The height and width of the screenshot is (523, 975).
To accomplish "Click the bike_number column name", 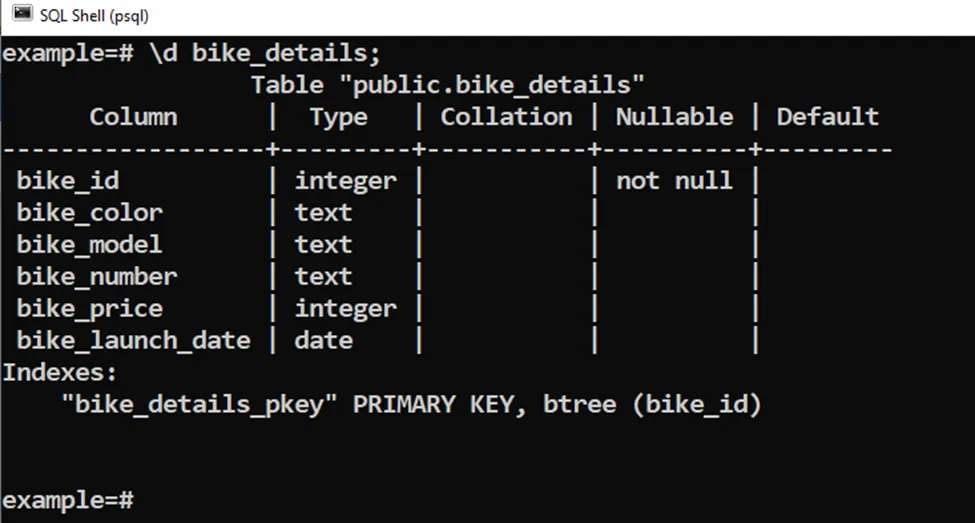I will pos(96,277).
